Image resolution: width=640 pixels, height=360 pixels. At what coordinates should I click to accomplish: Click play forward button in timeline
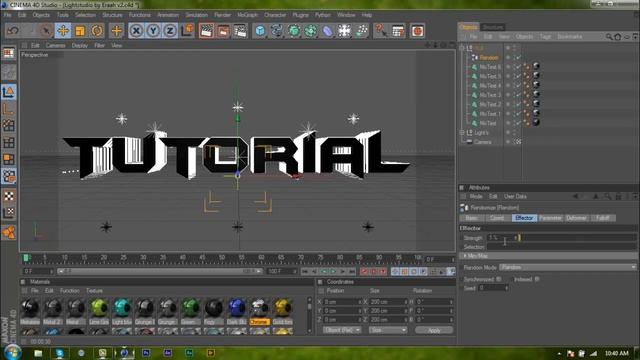click(x=333, y=271)
